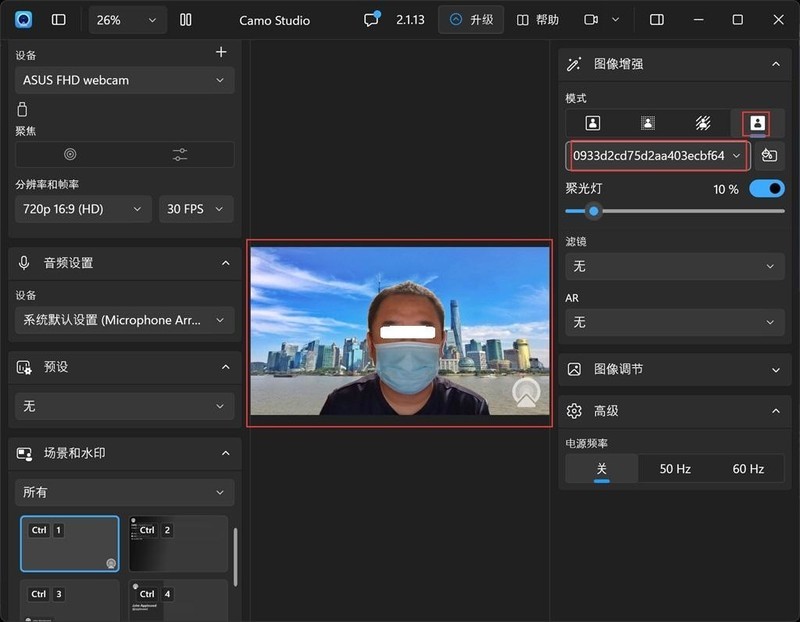Click the plus icon to add device
This screenshot has height=622, width=800.
coord(221,52)
